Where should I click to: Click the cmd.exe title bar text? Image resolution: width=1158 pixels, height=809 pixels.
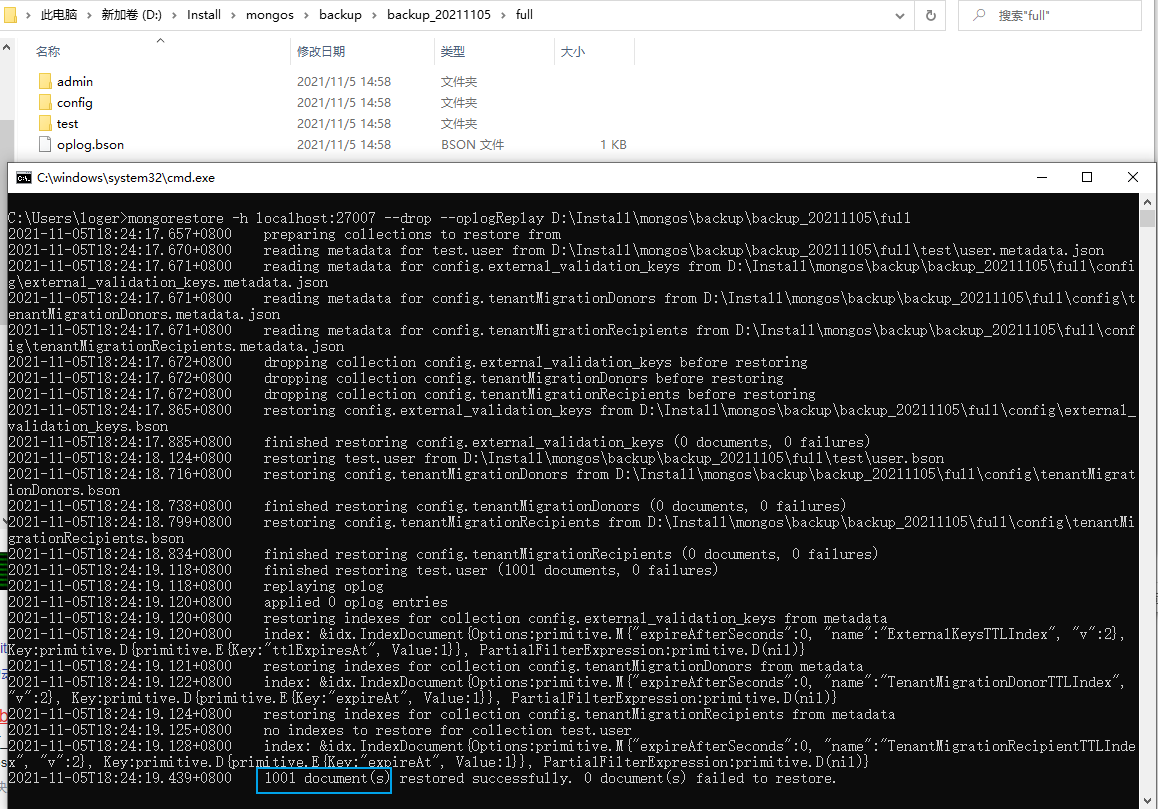point(126,178)
